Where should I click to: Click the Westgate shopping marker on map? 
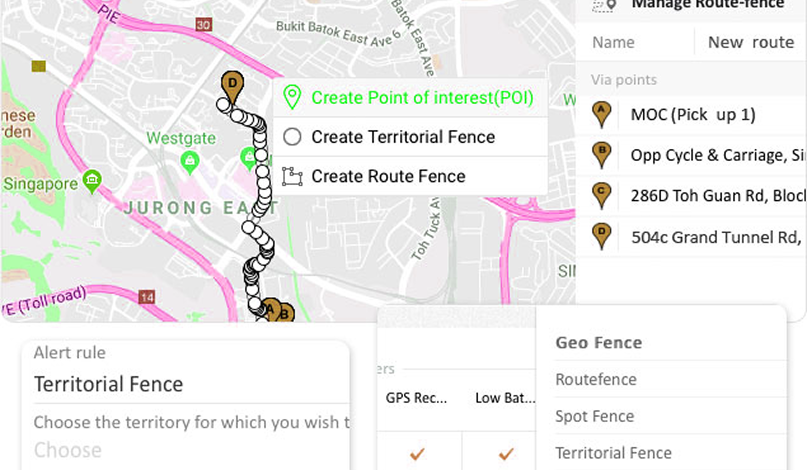click(188, 160)
